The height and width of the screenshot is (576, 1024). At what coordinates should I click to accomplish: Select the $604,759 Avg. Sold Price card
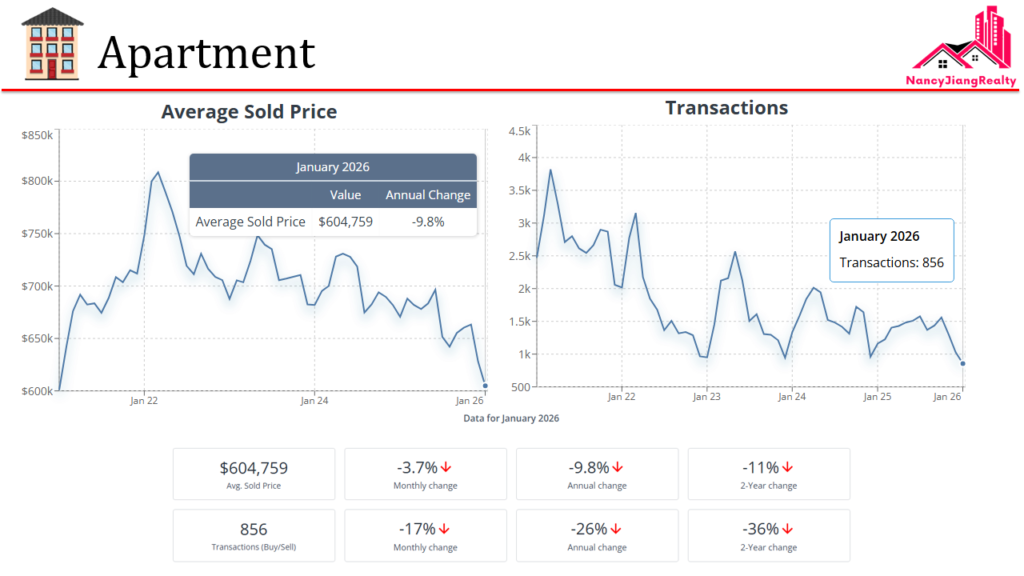[x=254, y=474]
